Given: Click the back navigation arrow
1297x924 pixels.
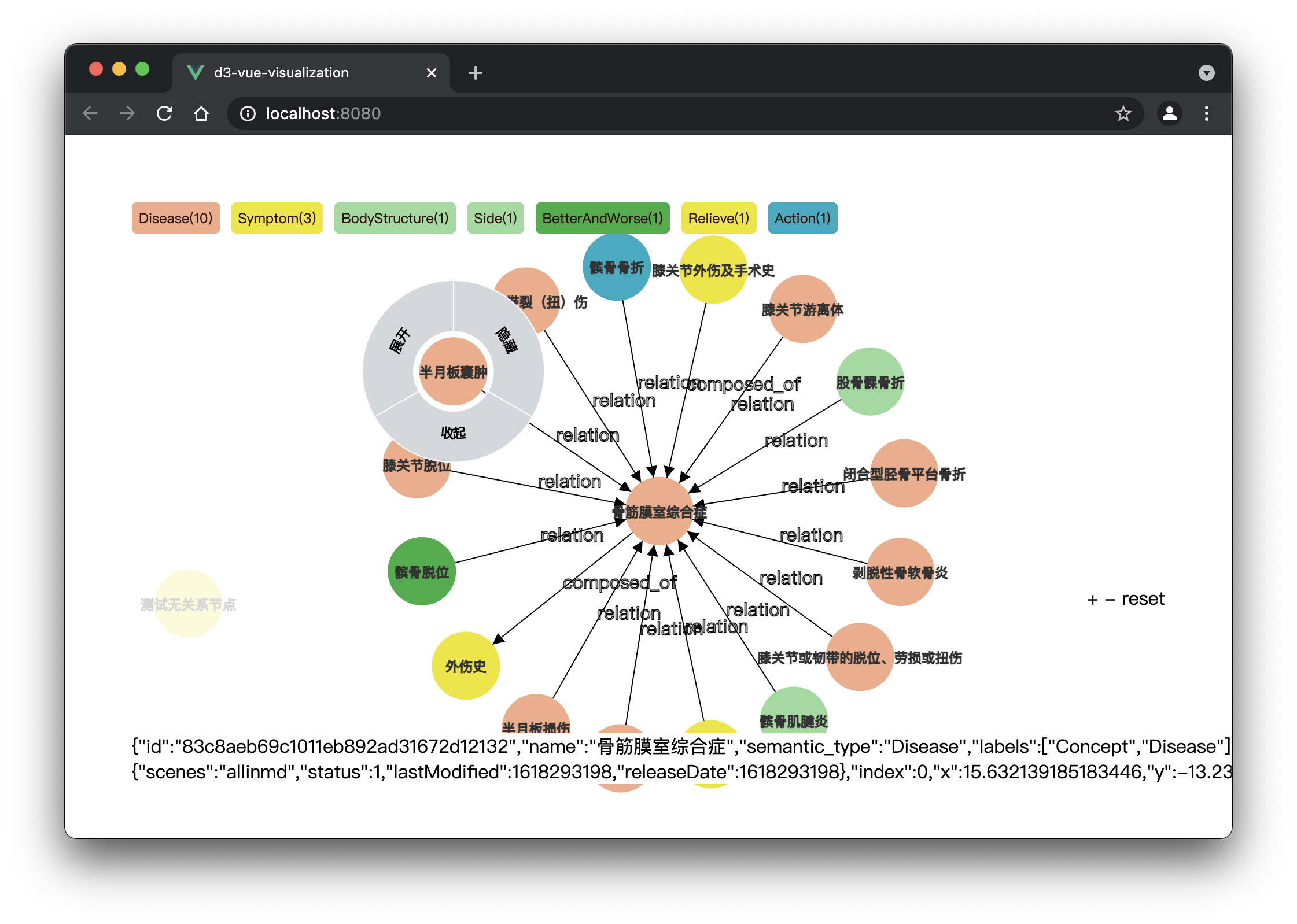Looking at the screenshot, I should click(x=91, y=113).
